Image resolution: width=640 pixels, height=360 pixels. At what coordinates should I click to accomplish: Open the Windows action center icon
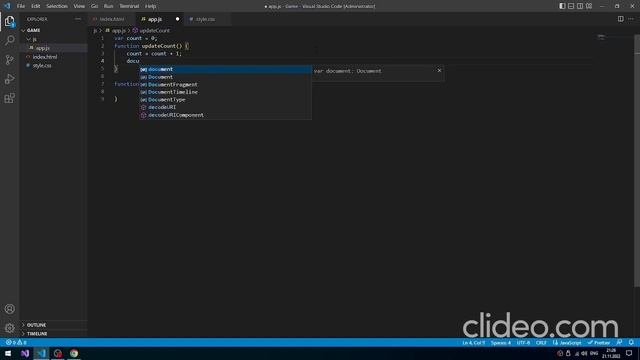(629, 353)
